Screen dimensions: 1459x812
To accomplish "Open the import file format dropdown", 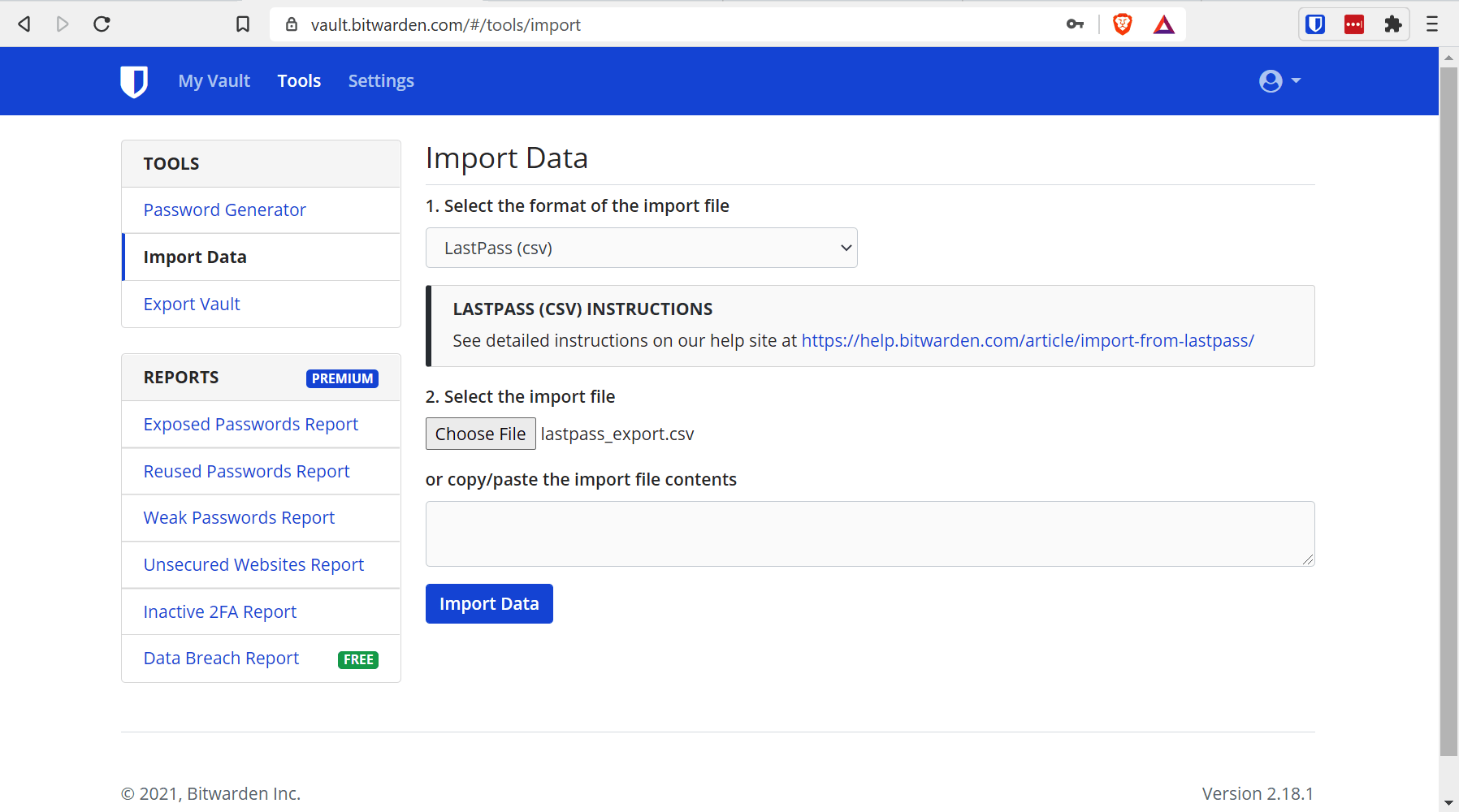I will tap(641, 248).
